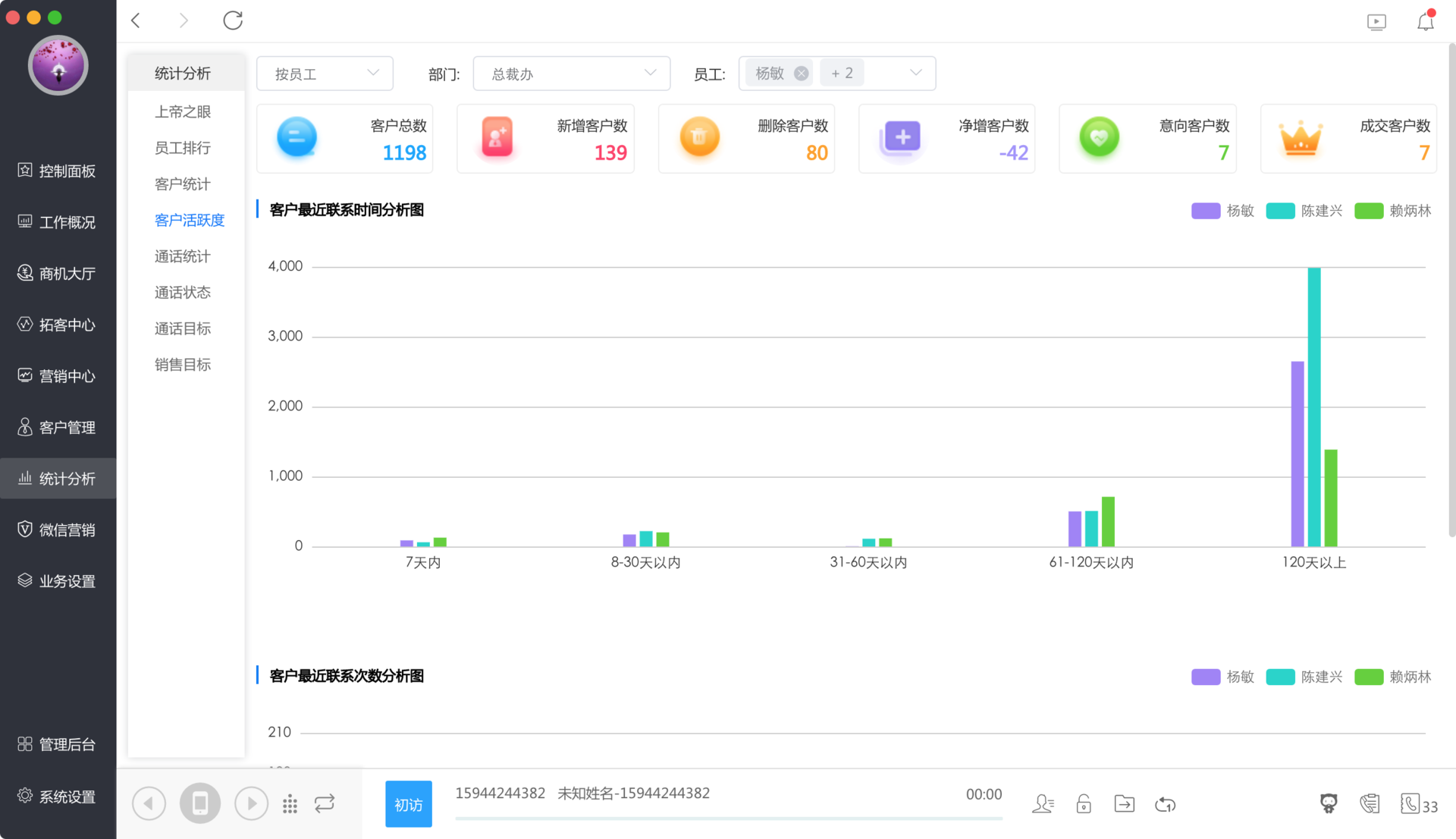Viewport: 1456px width, 839px height.
Task: Remove the 杨敏 employee tag
Action: coord(801,74)
